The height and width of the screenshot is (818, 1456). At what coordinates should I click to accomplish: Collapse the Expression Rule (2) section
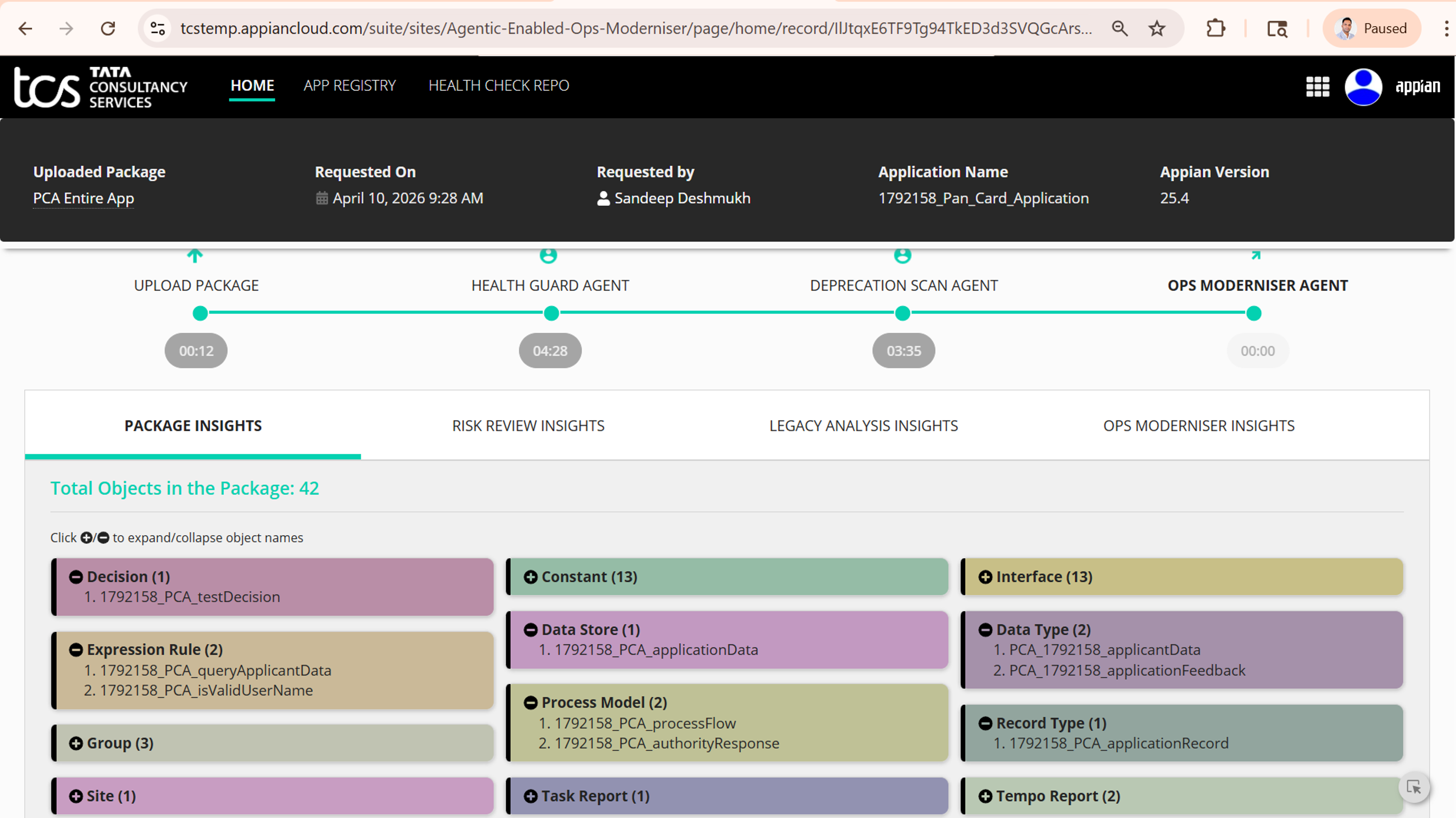76,650
